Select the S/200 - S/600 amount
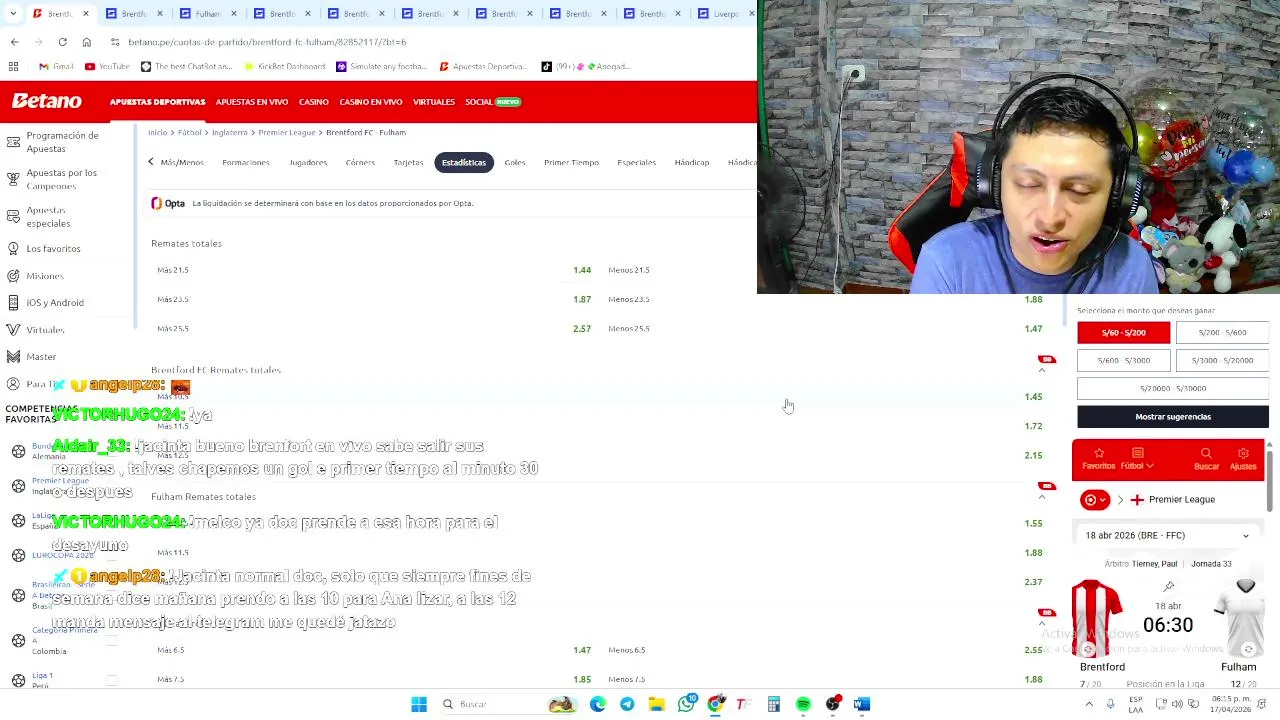The height and width of the screenshot is (720, 1280). click(x=1222, y=333)
